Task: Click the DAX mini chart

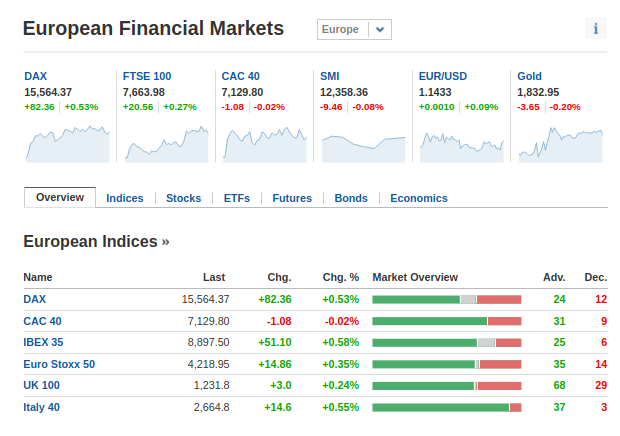Action: coord(68,144)
